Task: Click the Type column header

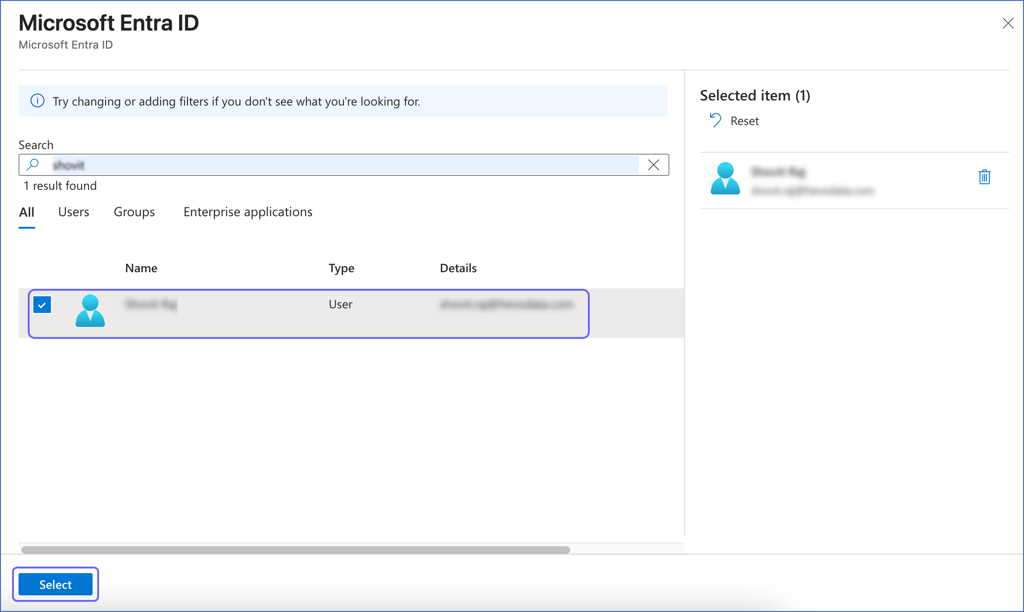Action: [x=341, y=268]
